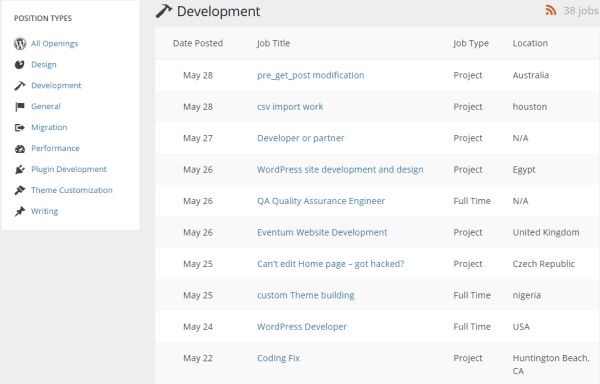The image size is (600, 384).
Task: Click the May 22 date cell
Action: point(198,358)
